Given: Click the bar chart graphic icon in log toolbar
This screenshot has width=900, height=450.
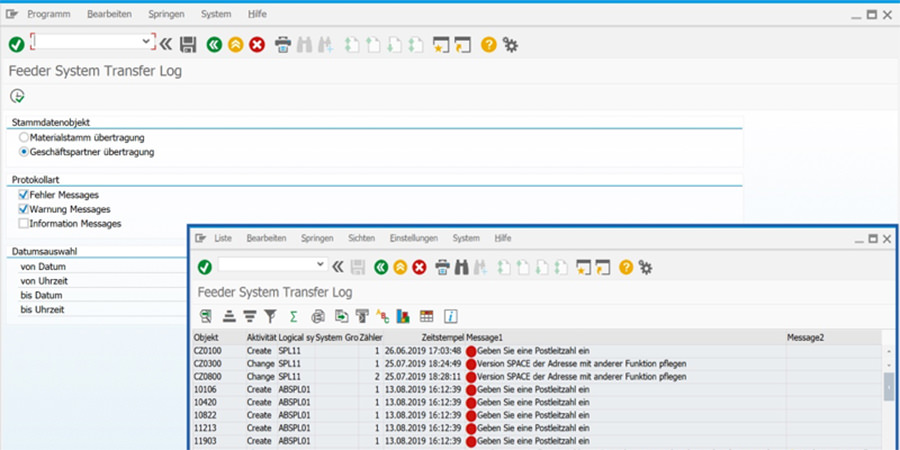Looking at the screenshot, I should (404, 316).
